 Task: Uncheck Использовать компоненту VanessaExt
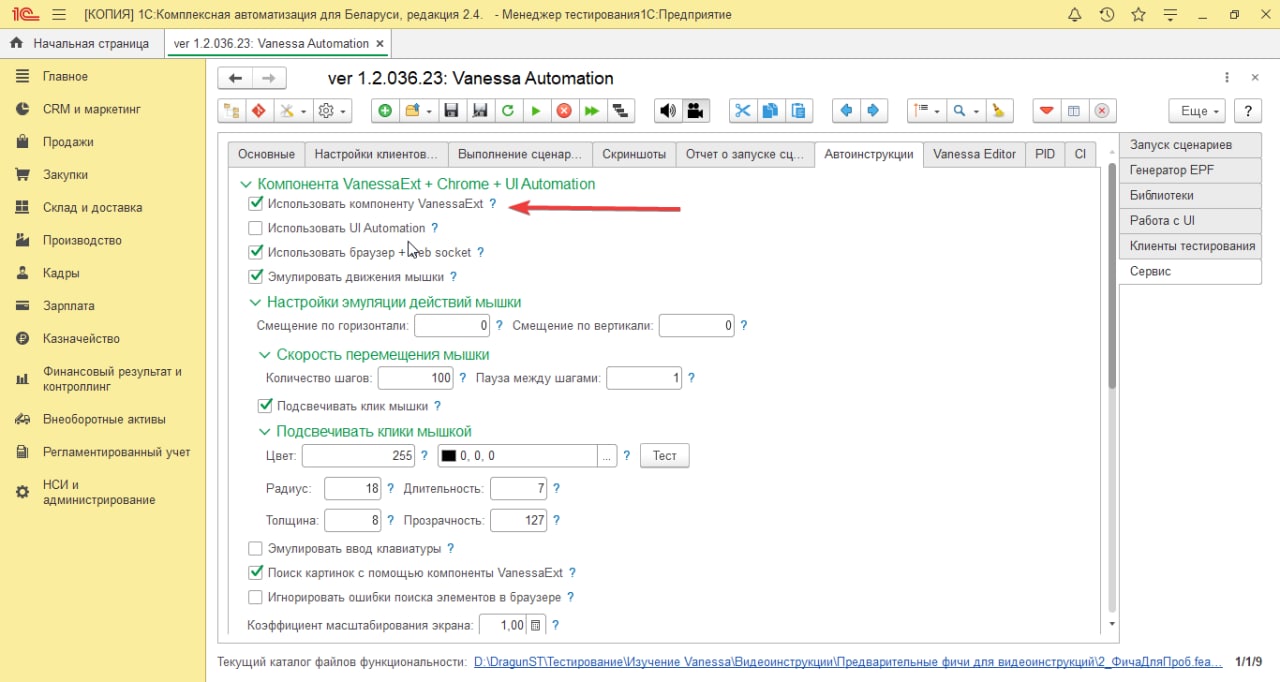pos(256,203)
